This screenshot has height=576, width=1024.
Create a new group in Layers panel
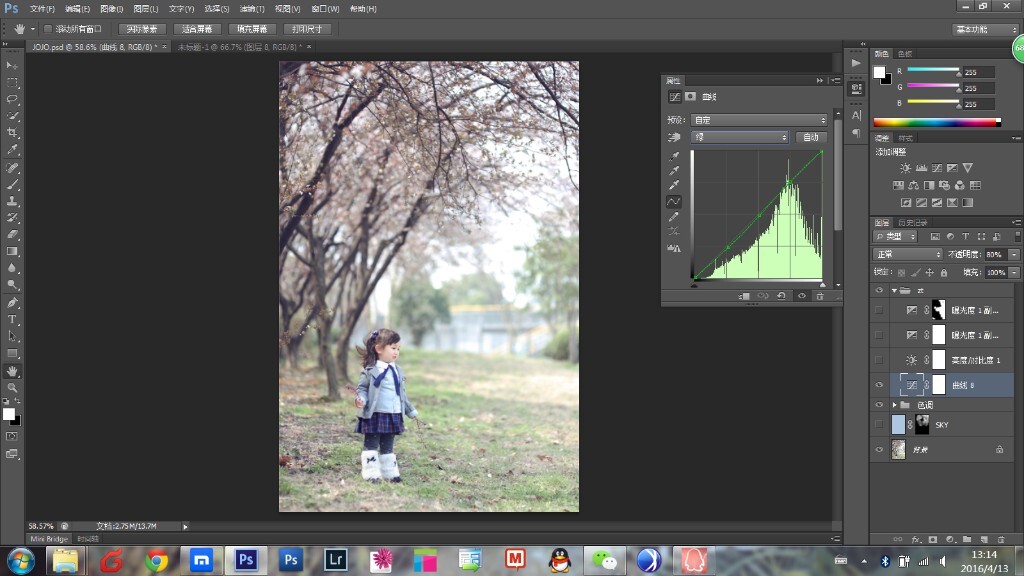click(x=967, y=539)
